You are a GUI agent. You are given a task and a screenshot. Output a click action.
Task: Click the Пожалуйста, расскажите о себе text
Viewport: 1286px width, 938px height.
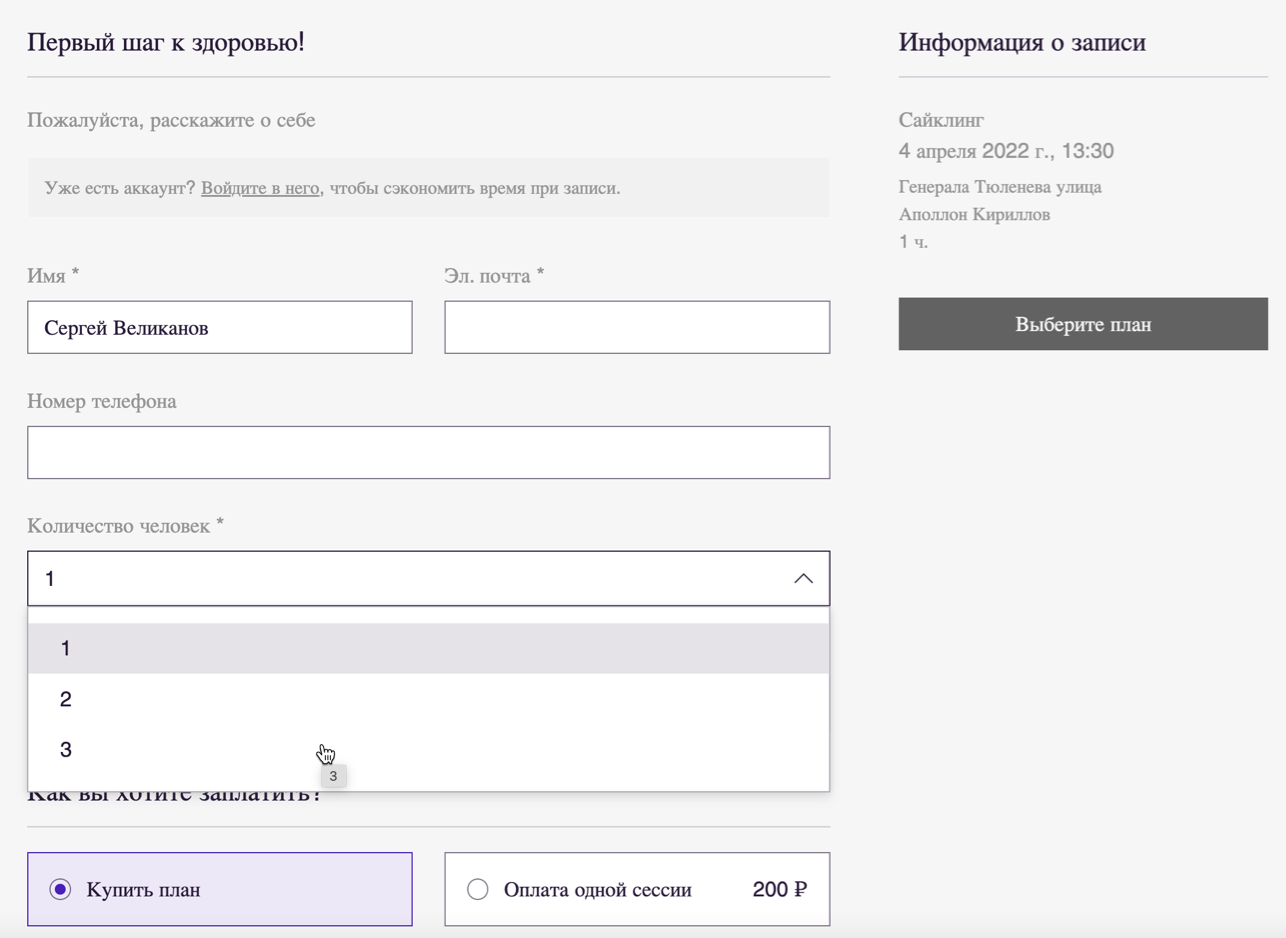click(x=171, y=120)
